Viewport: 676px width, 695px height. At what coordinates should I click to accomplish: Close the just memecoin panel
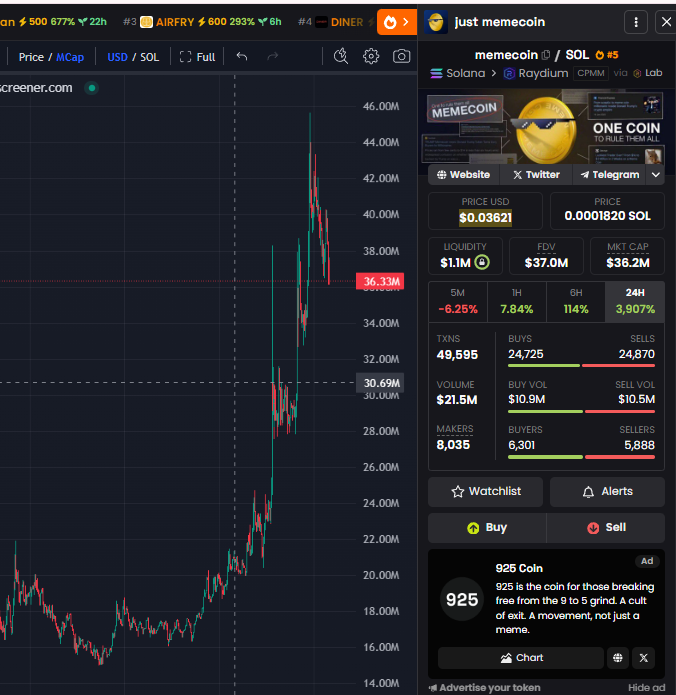(666, 22)
